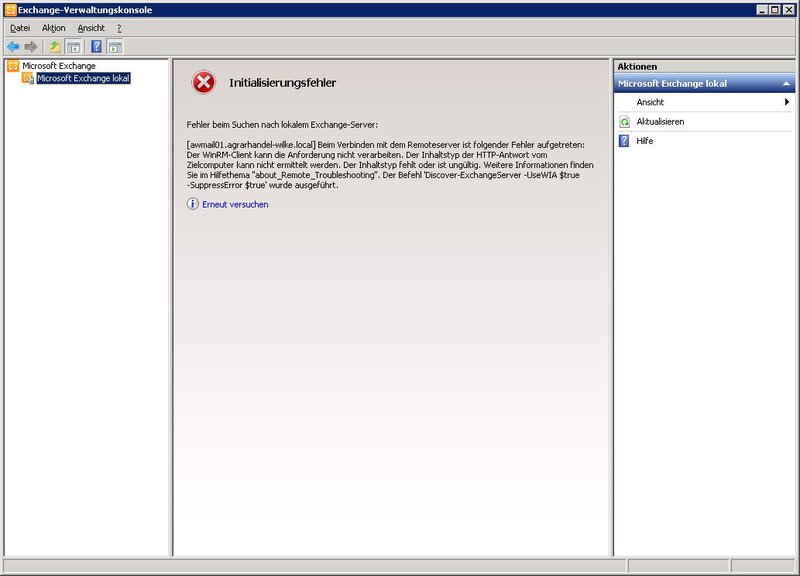Click the 'Fehler beim Suchen nach lokalem Exchange-Server:' line
This screenshot has width=800, height=576.
point(282,124)
